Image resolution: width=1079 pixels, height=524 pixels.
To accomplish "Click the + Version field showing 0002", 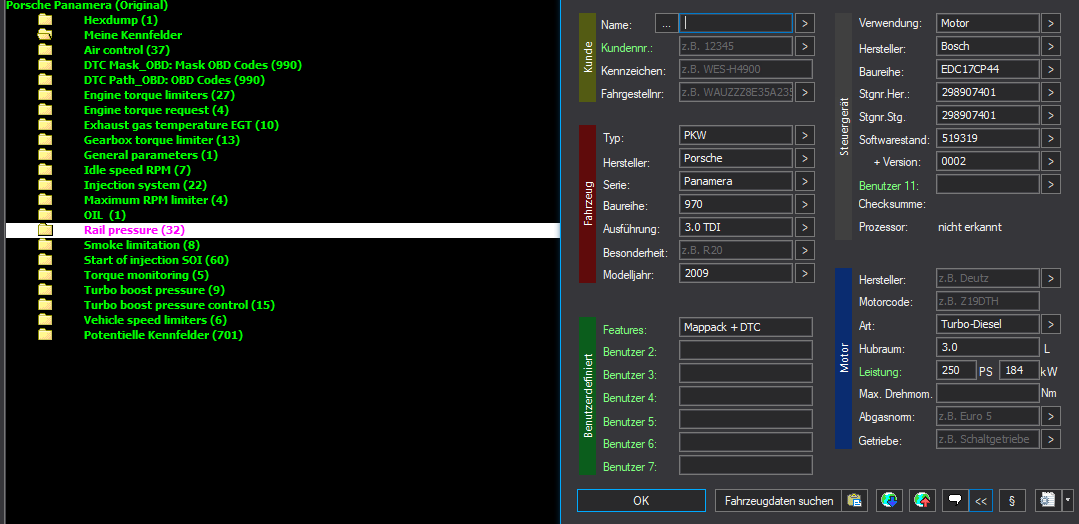I will point(987,161).
